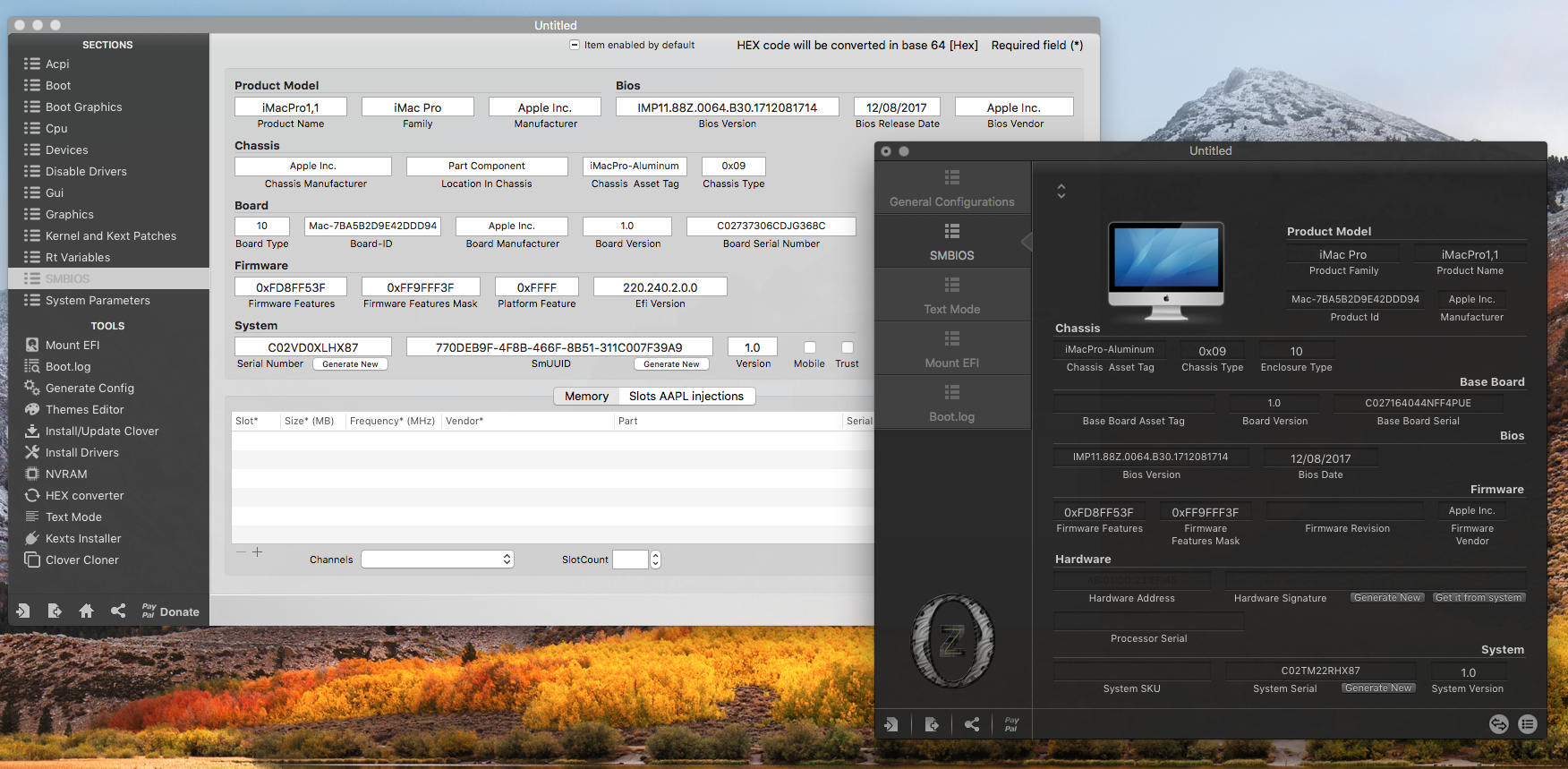Click the swap arrows icon in dark window
The width and height of the screenshot is (1568, 769).
point(1498,724)
